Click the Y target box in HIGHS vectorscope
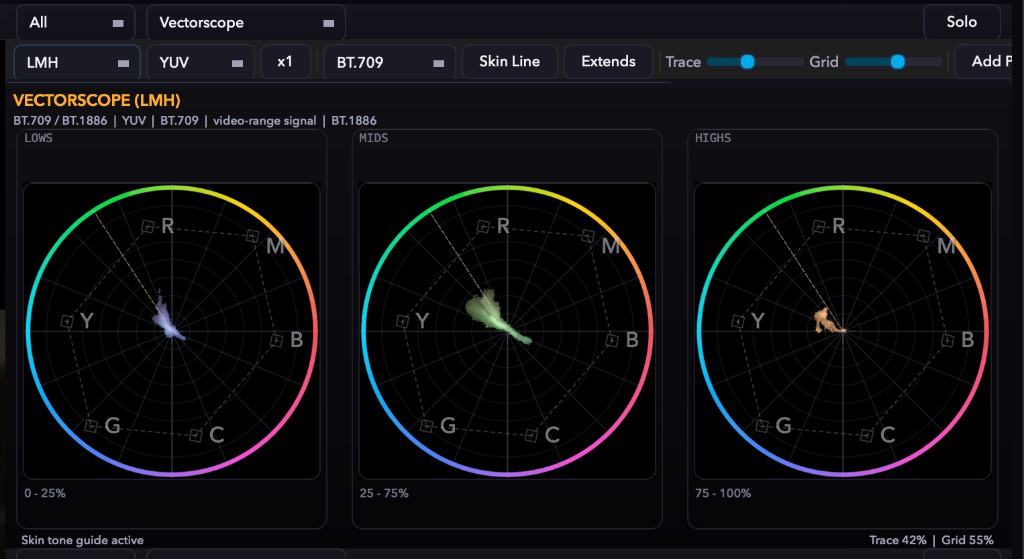1024x559 pixels. pyautogui.click(x=738, y=321)
